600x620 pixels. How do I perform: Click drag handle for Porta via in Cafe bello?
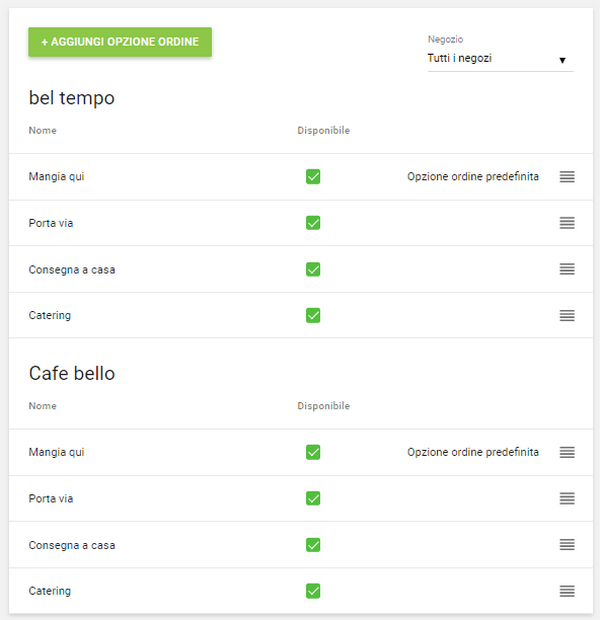[x=567, y=498]
